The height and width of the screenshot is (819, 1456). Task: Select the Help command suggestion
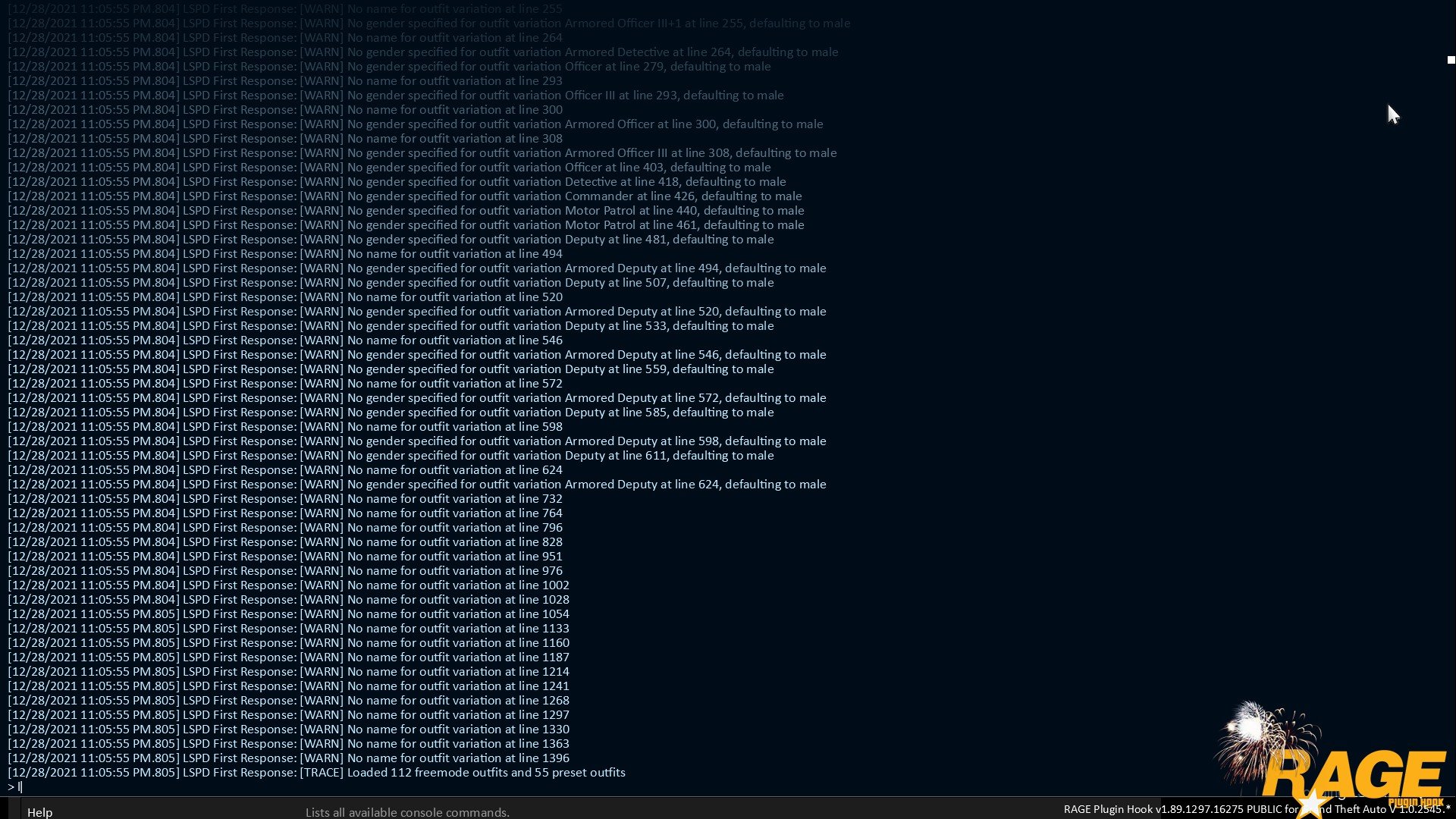point(39,812)
